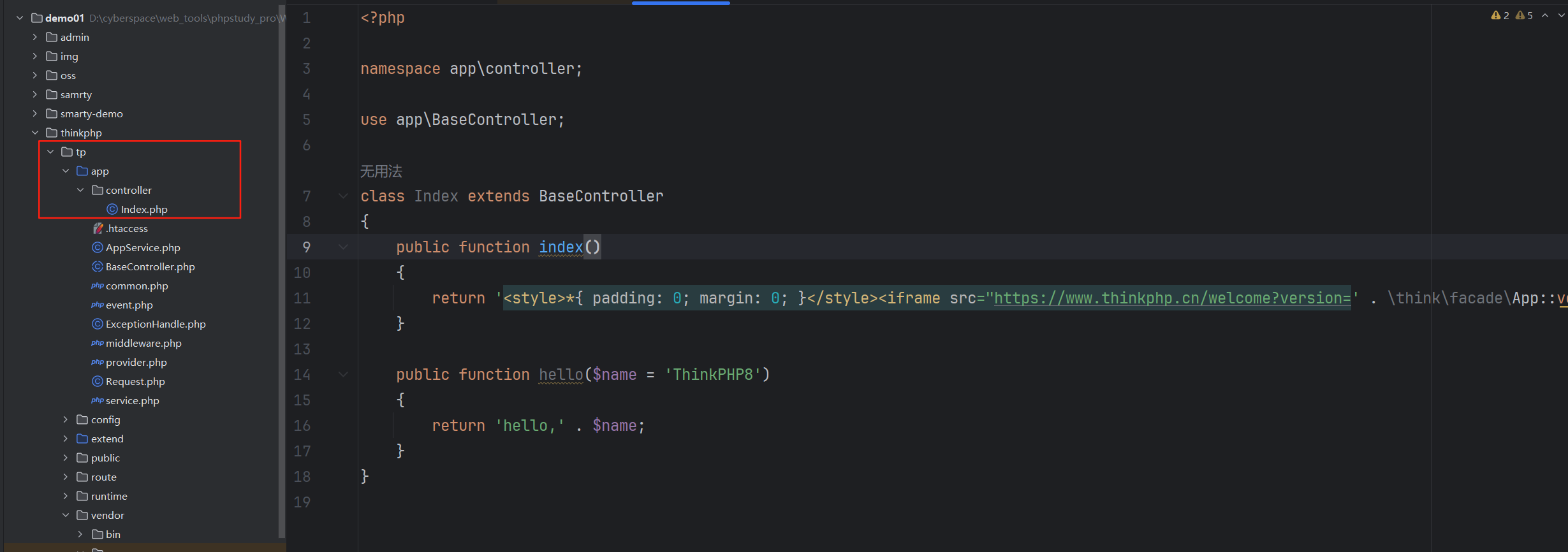Open Index.php class file icon
The height and width of the screenshot is (552, 1568).
(x=112, y=209)
